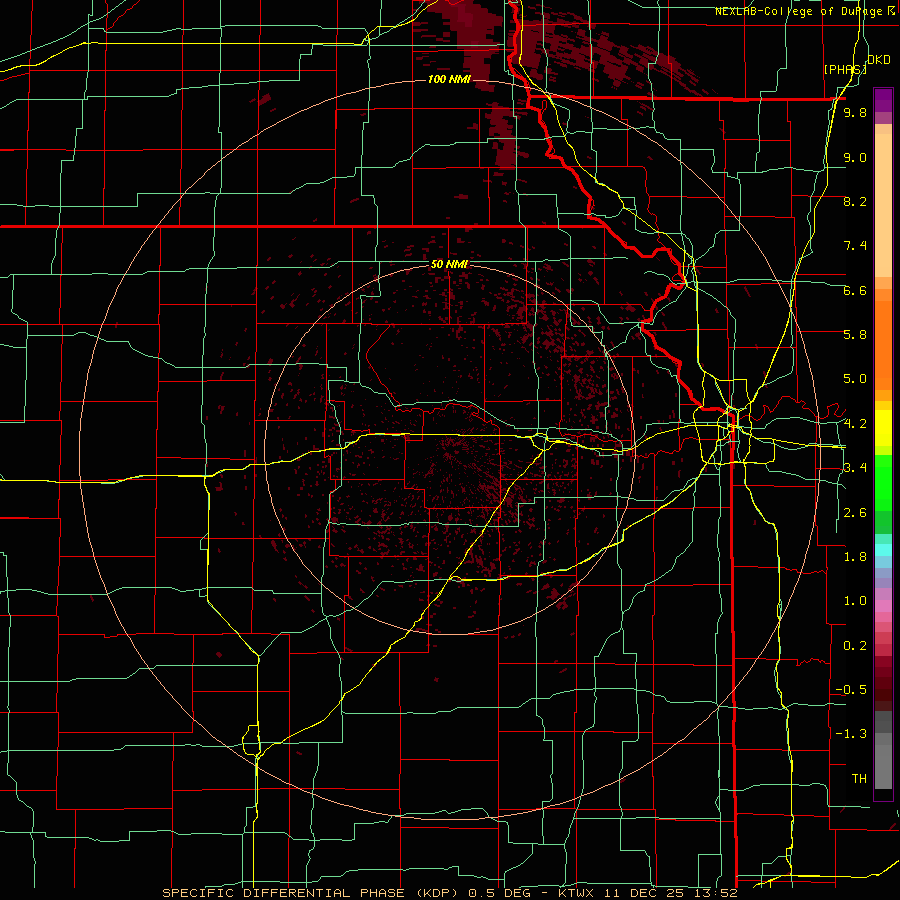Click the 50 NMI range ring label
The image size is (900, 900).
point(449,264)
